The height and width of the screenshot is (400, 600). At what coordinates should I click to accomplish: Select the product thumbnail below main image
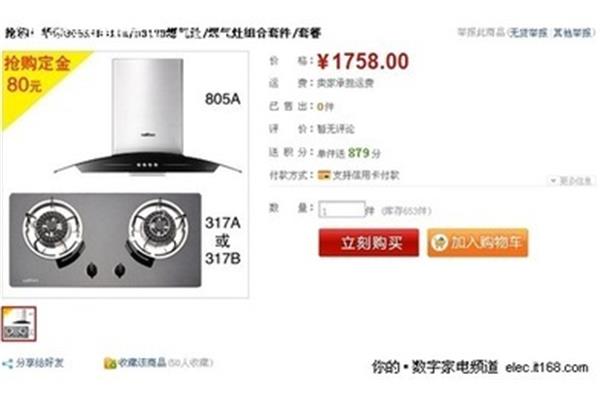click(19, 324)
